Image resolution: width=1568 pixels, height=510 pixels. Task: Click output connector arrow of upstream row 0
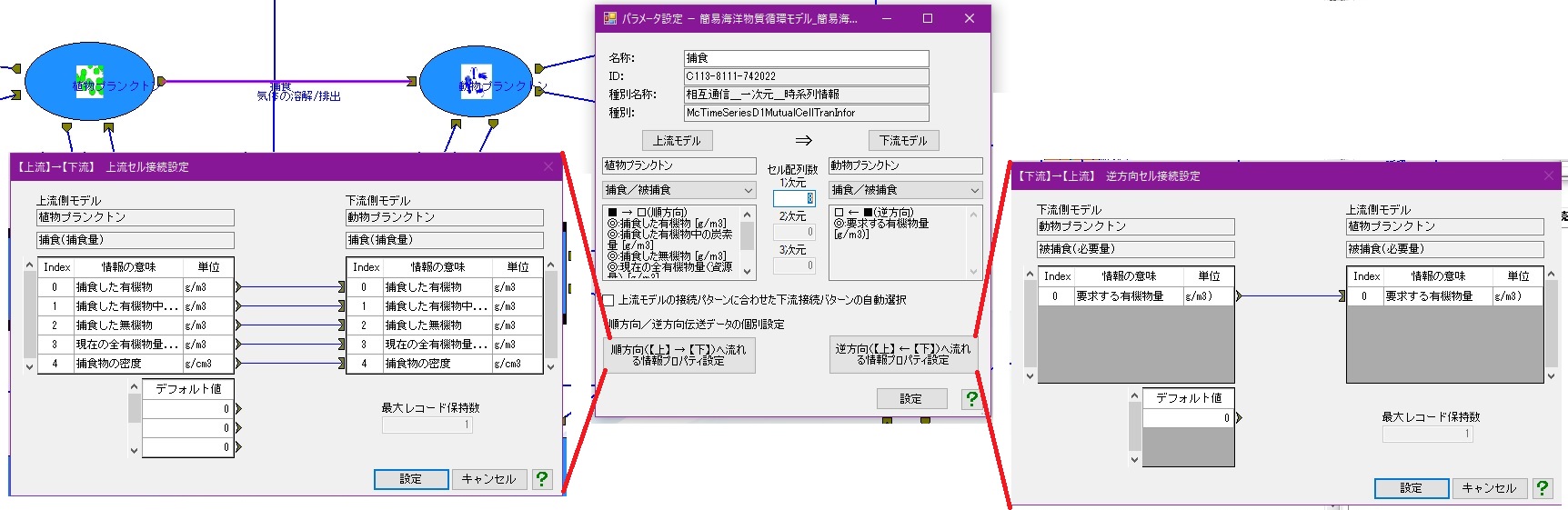click(238, 287)
